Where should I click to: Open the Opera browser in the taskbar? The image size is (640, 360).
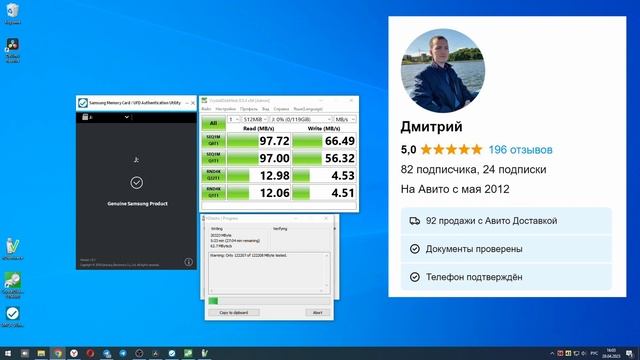click(90, 353)
